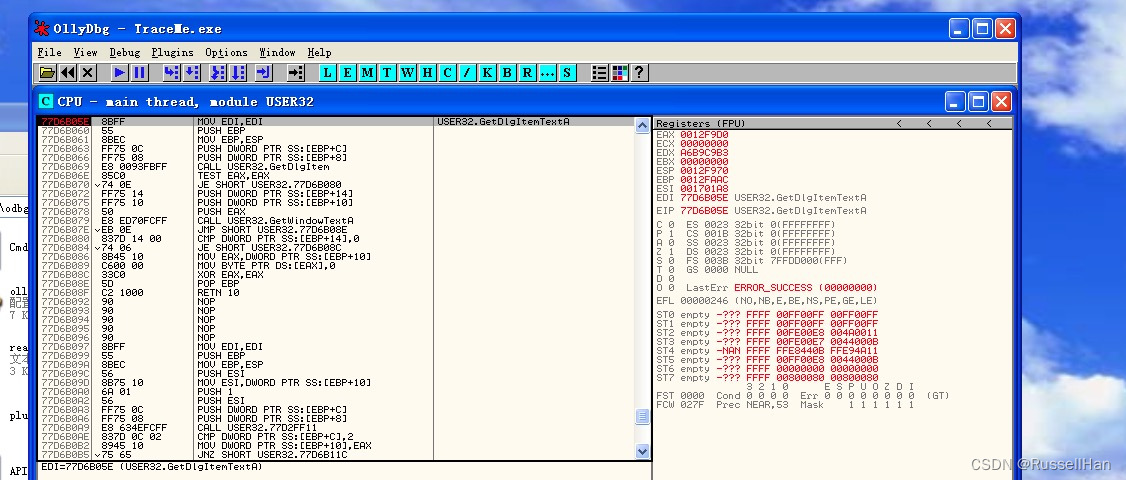Open the Window menu
1126x480 pixels.
click(277, 52)
